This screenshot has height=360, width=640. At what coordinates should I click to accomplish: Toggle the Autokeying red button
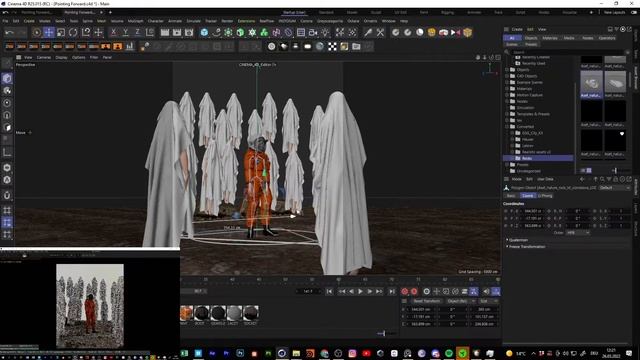point(414,291)
